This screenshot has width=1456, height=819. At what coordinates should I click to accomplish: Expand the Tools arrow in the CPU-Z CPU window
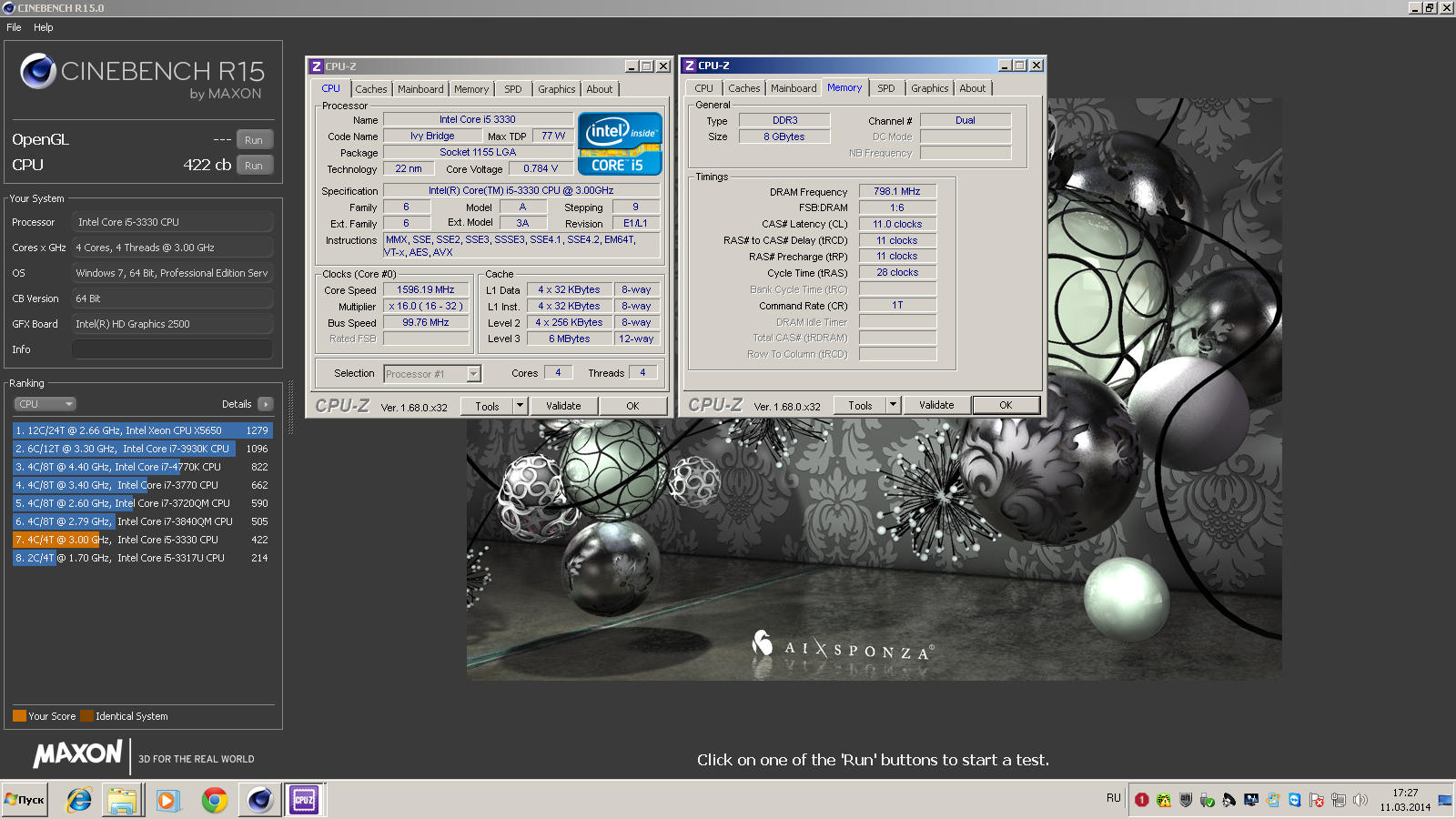pos(520,406)
